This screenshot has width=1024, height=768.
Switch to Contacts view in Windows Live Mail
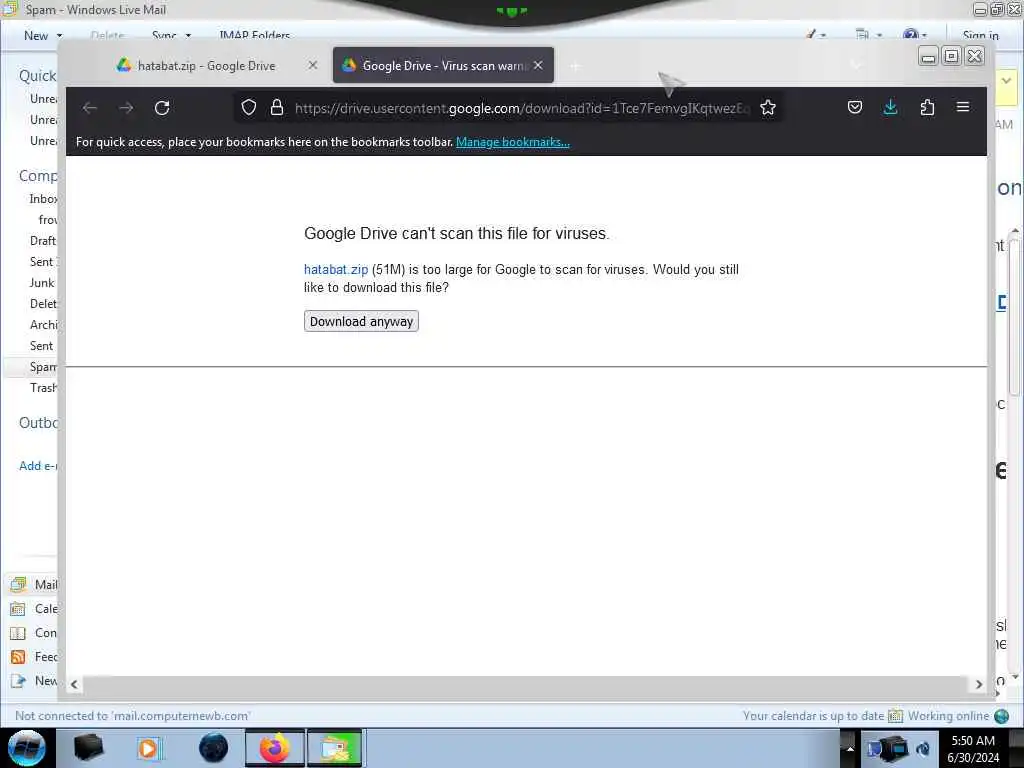(34, 633)
